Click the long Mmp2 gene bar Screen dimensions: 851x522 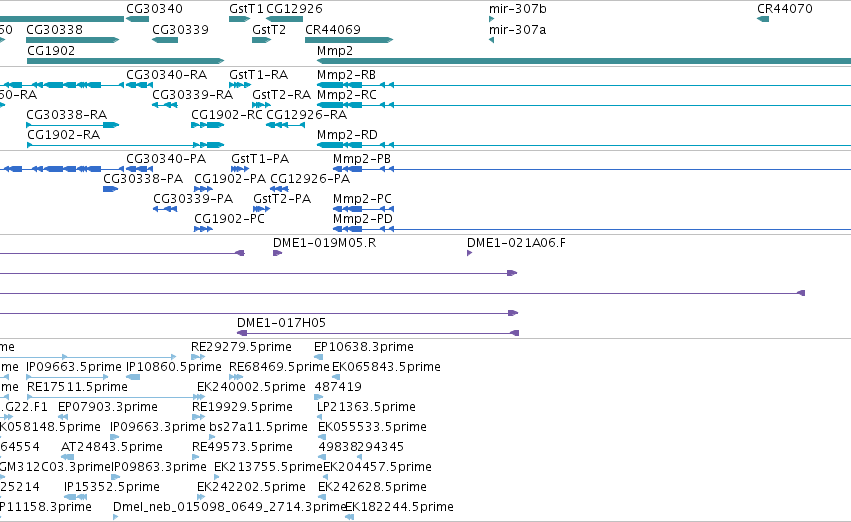(x=584, y=61)
